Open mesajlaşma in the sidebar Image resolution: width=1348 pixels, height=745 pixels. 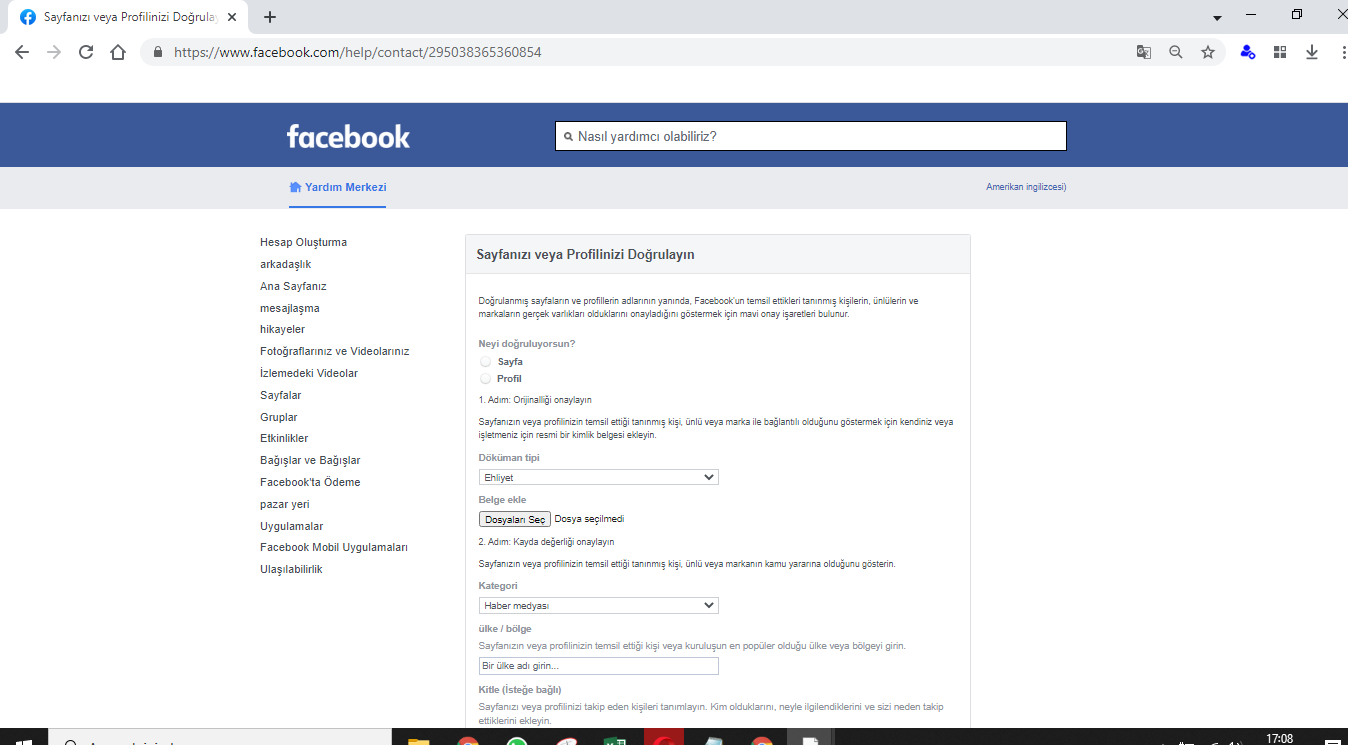pyautogui.click(x=290, y=308)
